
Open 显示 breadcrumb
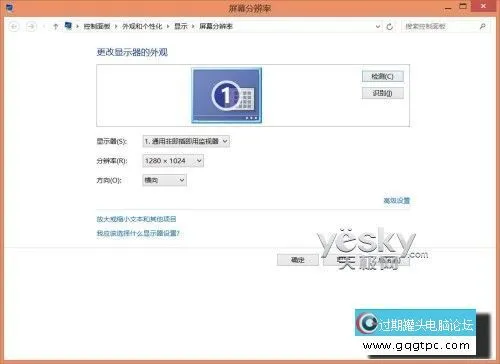point(181,26)
